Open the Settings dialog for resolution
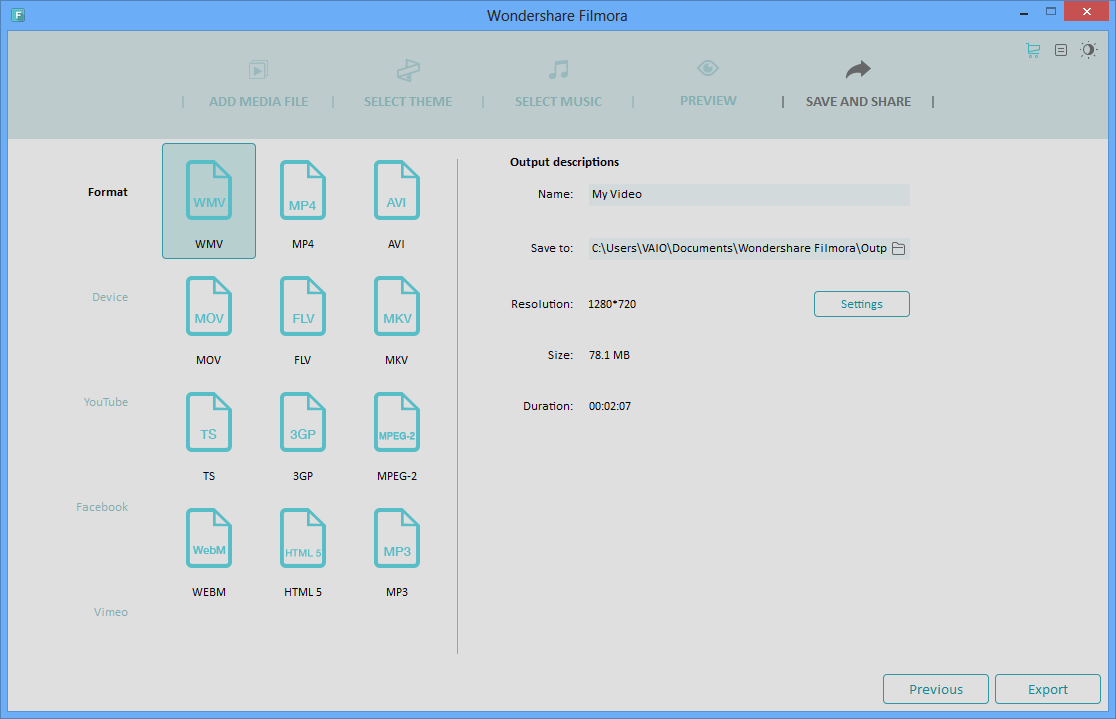This screenshot has width=1116, height=719. tap(861, 304)
